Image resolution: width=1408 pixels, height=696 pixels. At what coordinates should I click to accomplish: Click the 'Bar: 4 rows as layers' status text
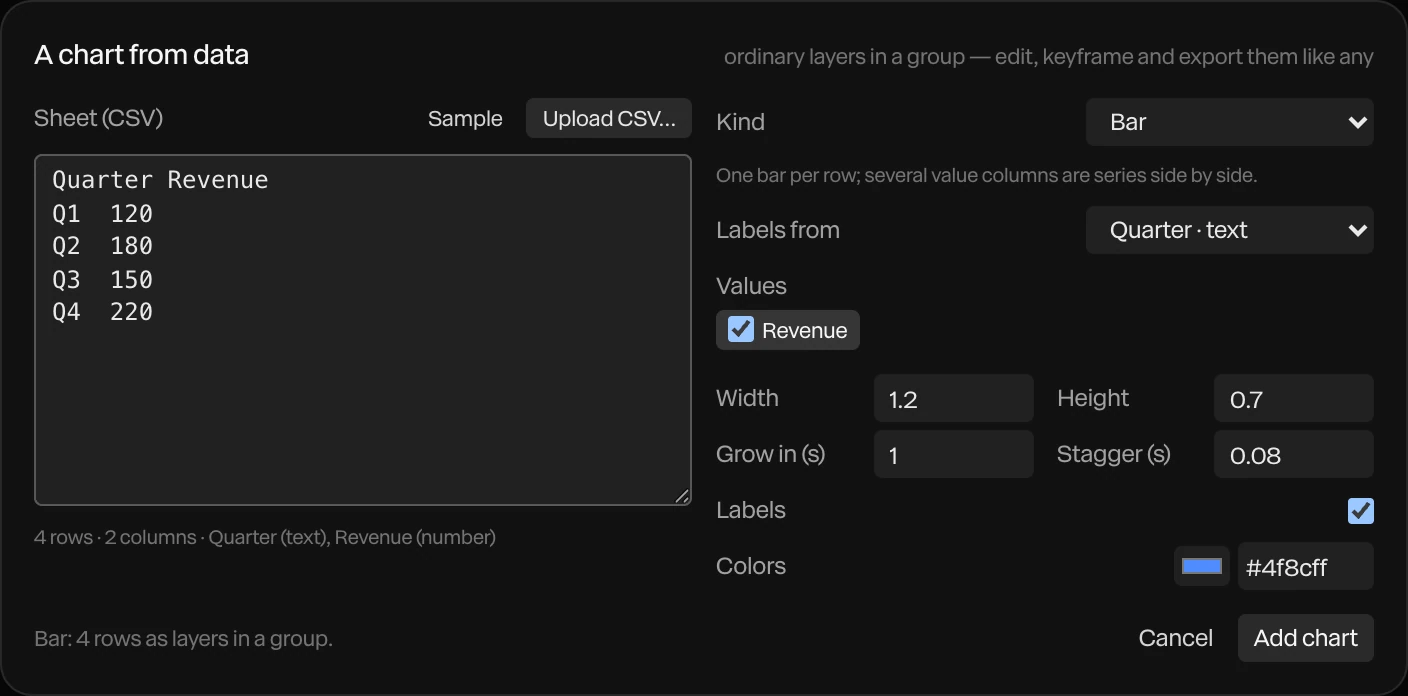183,638
